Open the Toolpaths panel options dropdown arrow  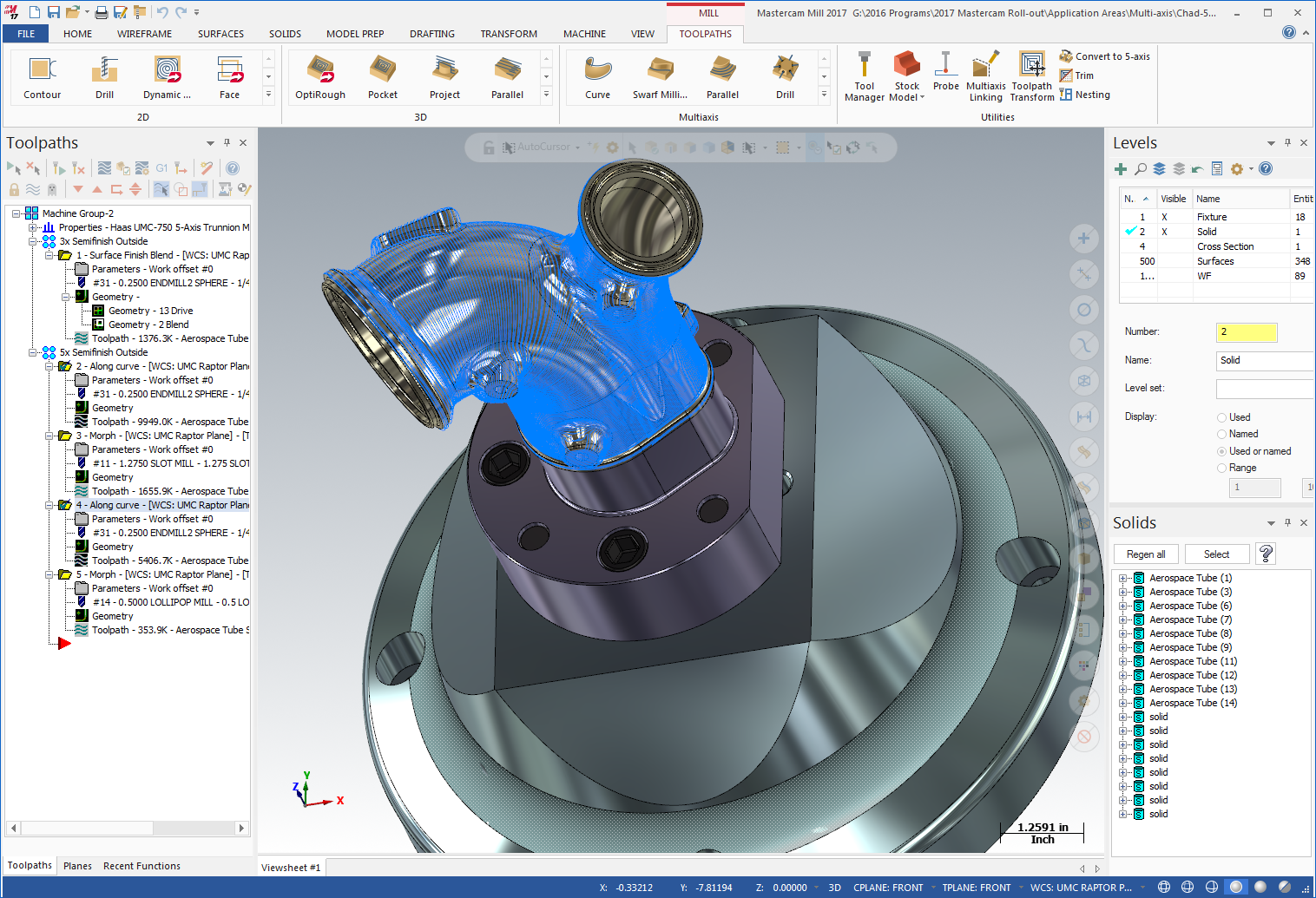[210, 143]
